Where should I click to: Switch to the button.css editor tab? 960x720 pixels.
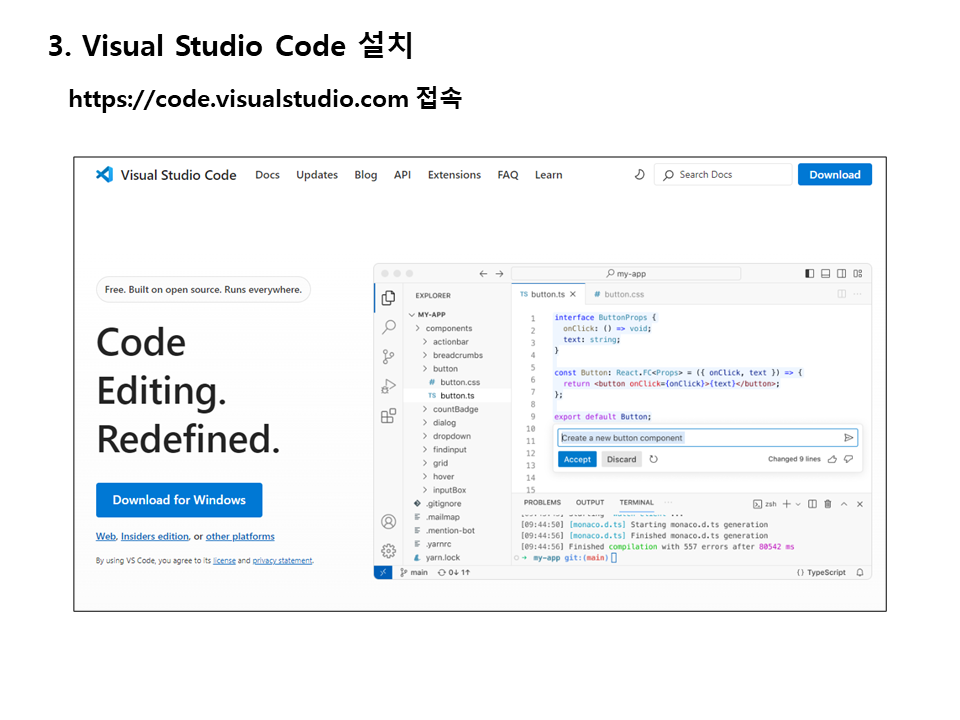[619, 294]
